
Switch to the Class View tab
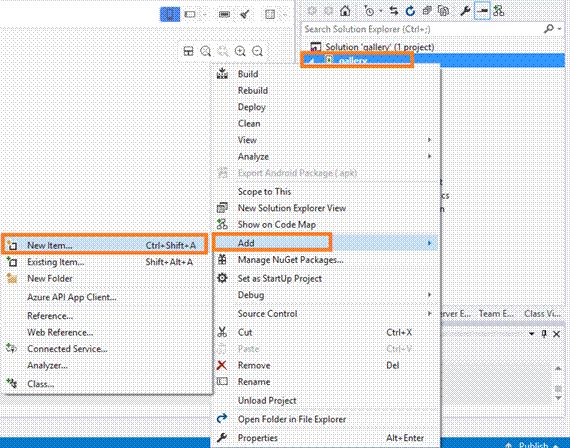pos(543,313)
